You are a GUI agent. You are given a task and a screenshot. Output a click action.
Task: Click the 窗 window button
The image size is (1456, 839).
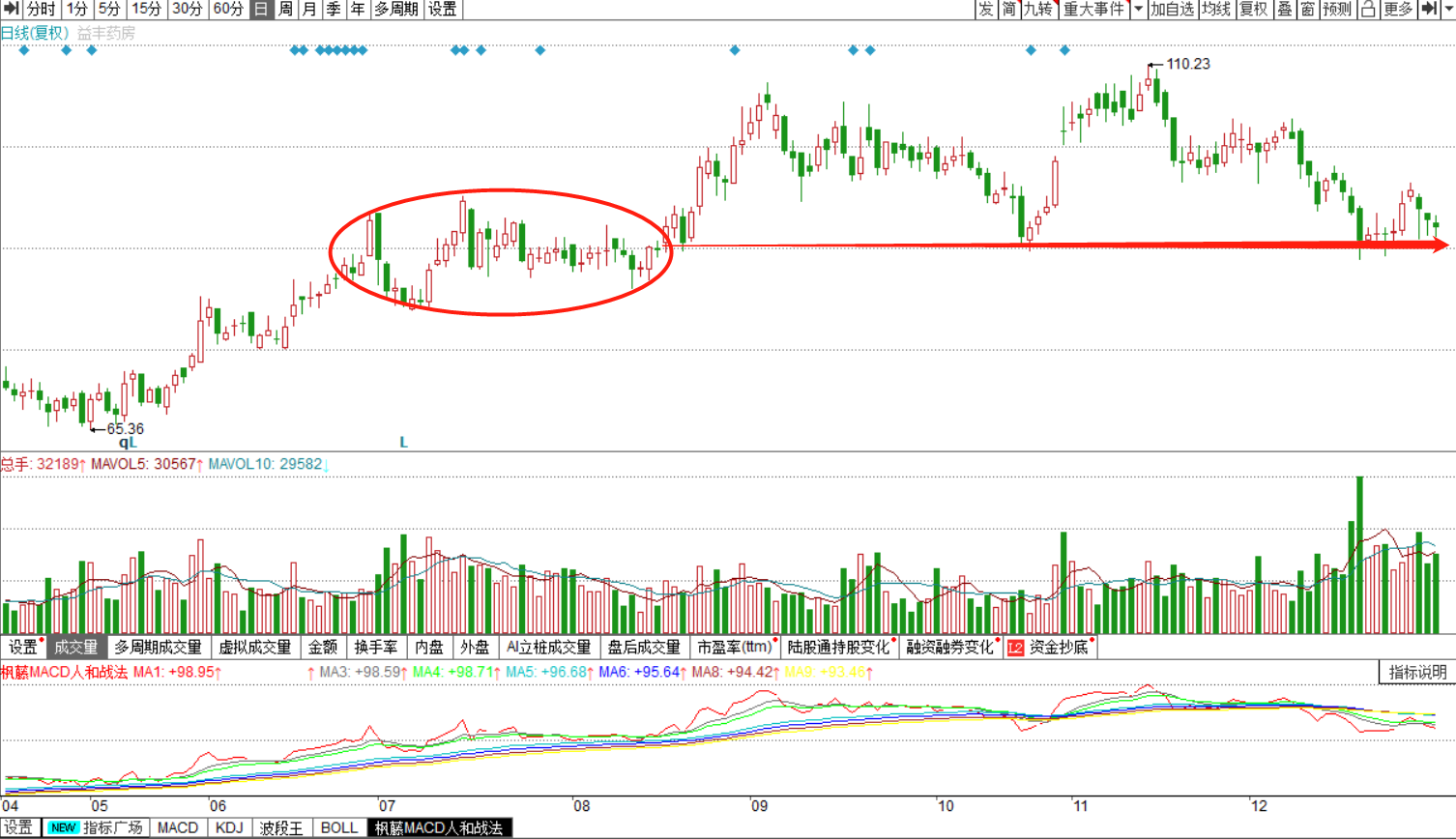(x=1308, y=9)
